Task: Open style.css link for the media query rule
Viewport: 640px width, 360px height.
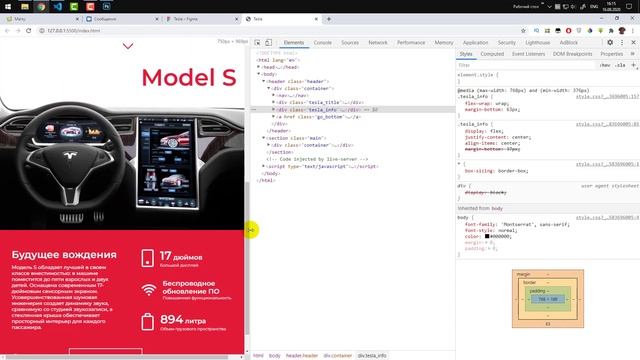Action: click(x=607, y=96)
